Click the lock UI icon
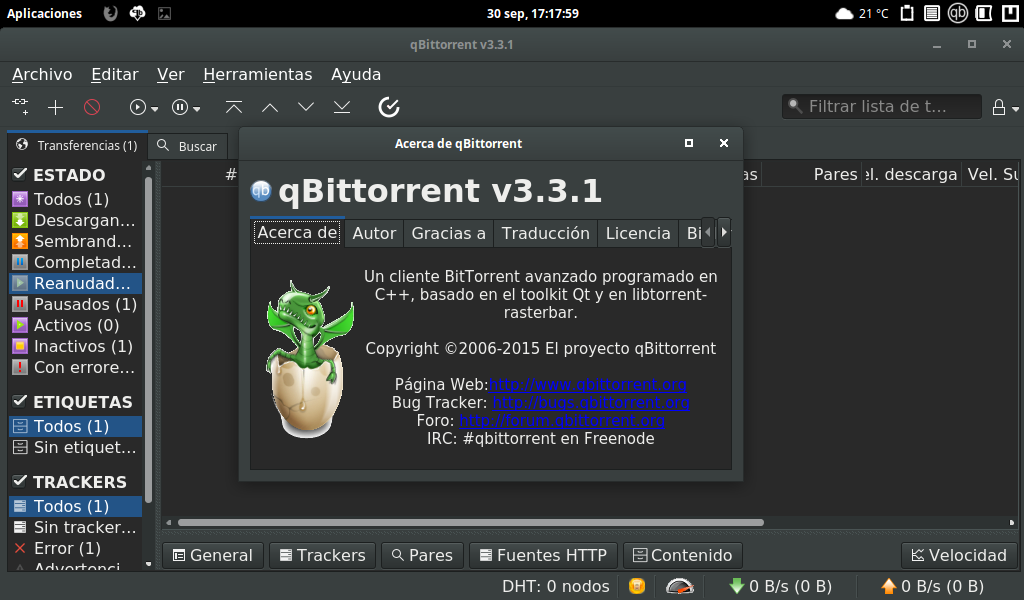Image resolution: width=1024 pixels, height=600 pixels. [x=999, y=107]
